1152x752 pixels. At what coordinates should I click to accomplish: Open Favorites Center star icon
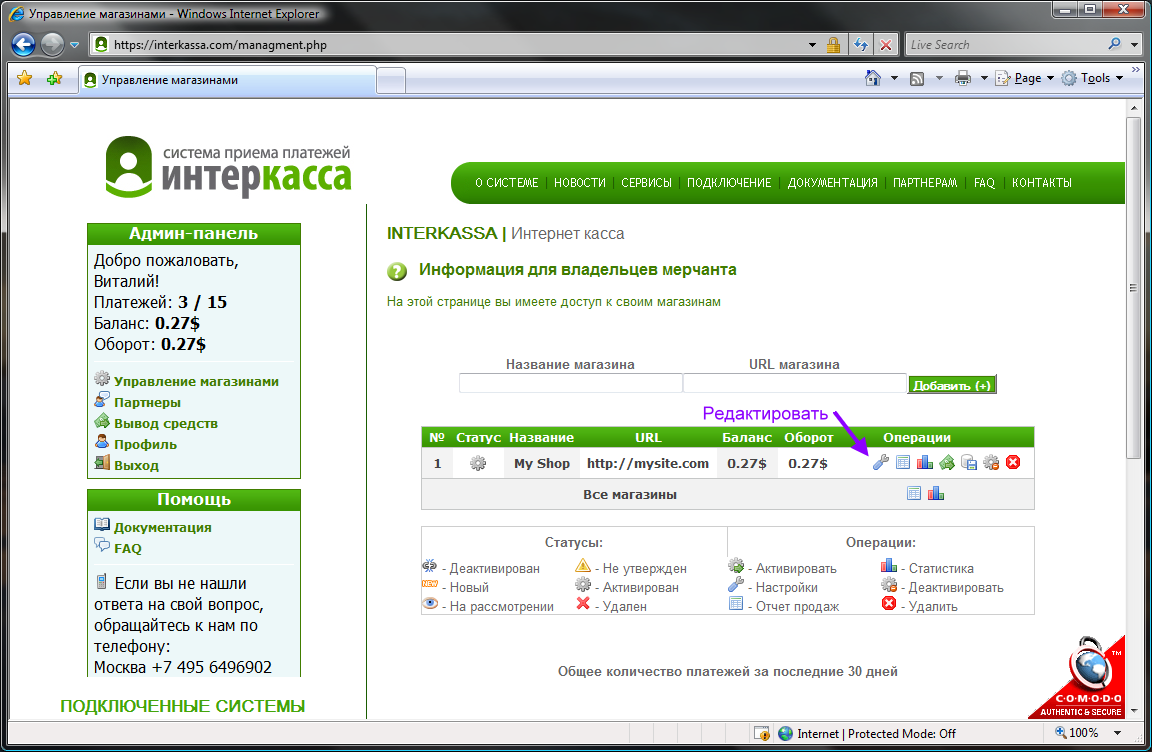(x=25, y=79)
